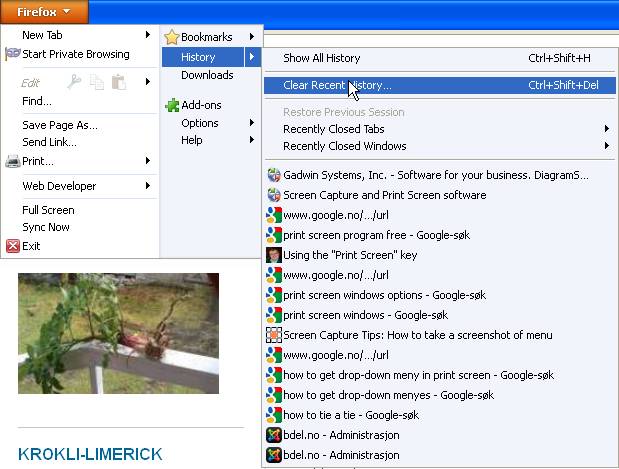Expand the Help submenu arrow
This screenshot has width=619, height=469.
point(251,140)
